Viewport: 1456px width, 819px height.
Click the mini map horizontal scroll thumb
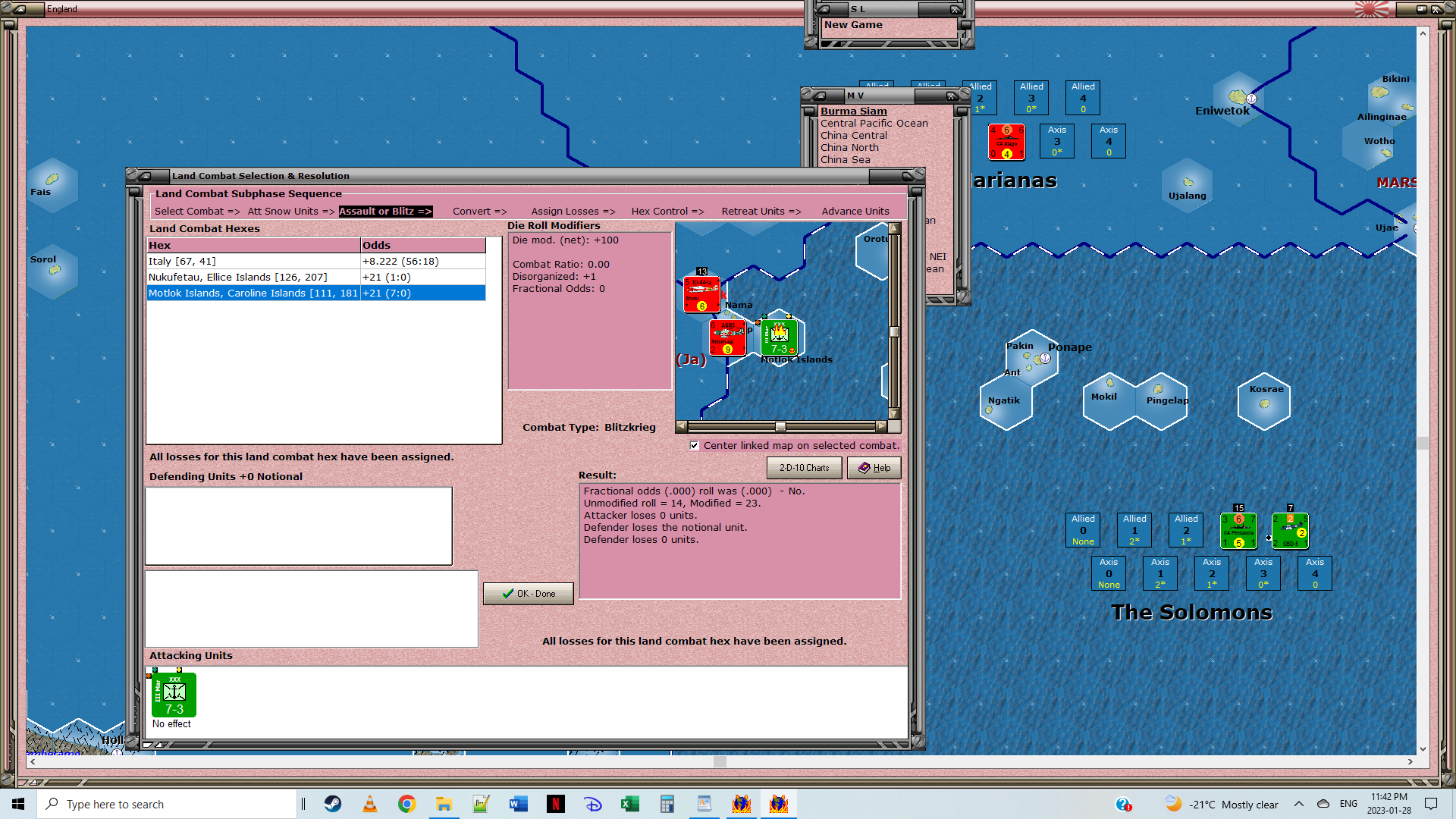click(x=780, y=427)
